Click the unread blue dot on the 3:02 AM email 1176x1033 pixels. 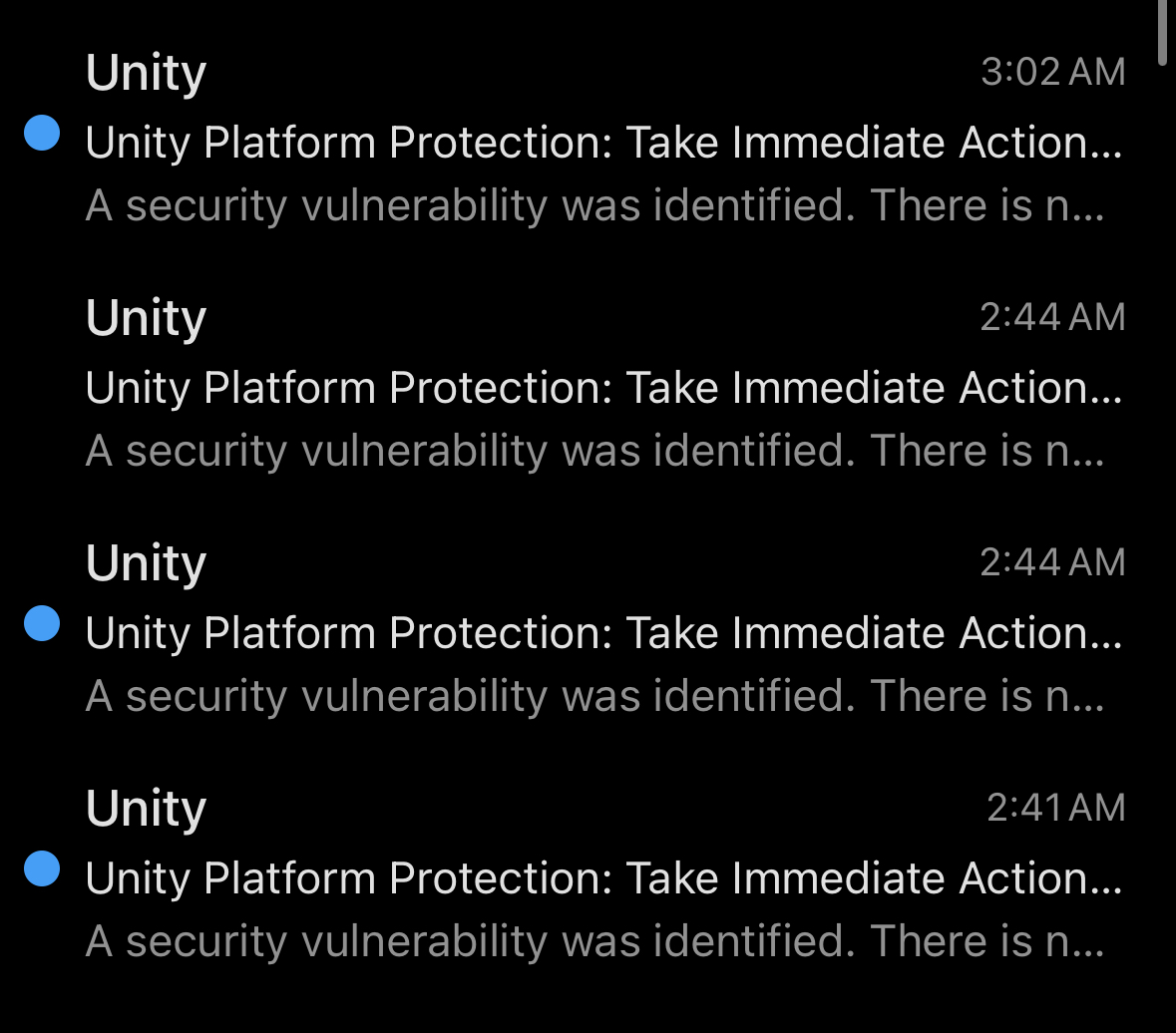click(42, 133)
